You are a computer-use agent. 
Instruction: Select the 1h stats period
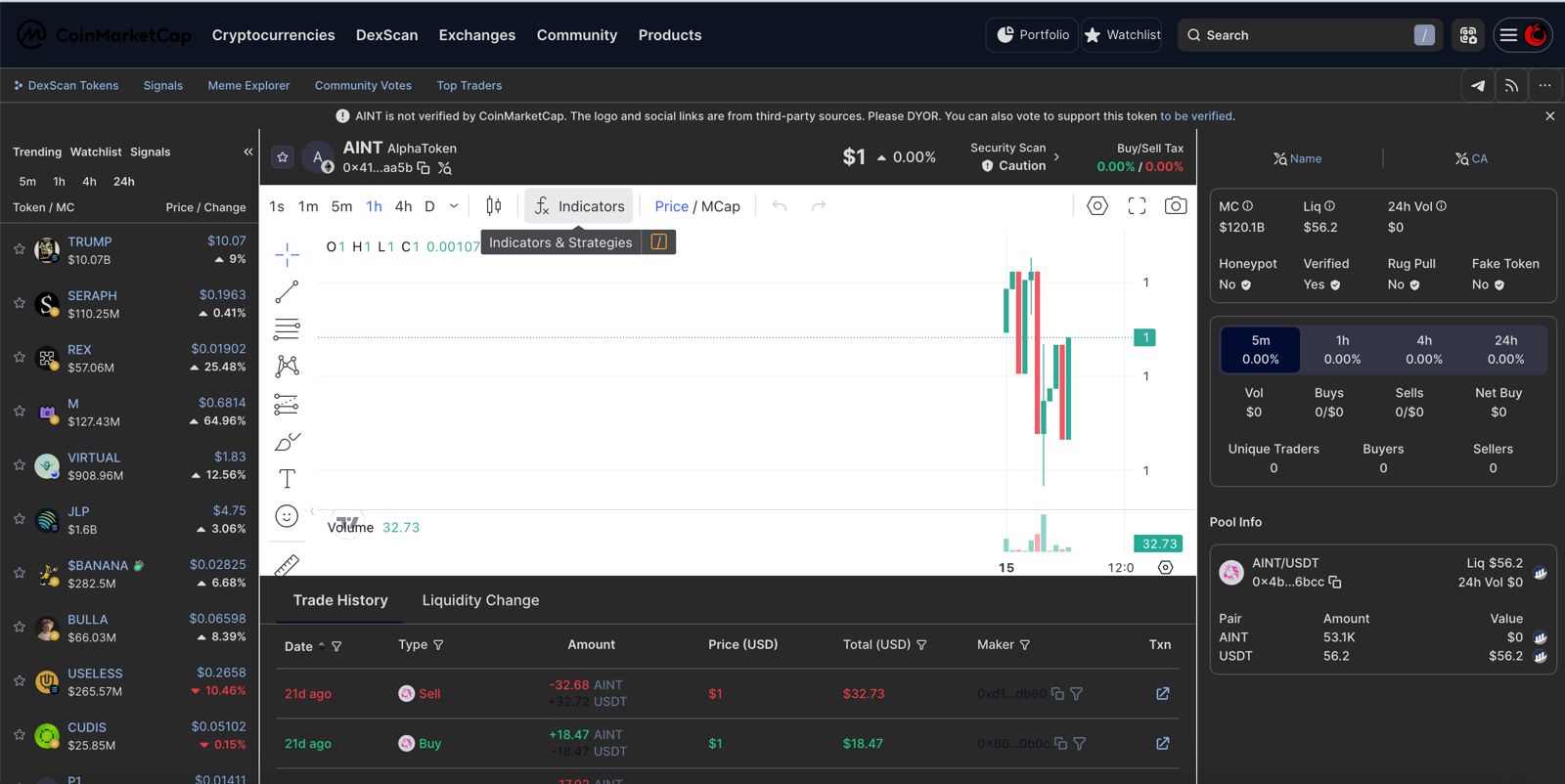coord(1342,350)
